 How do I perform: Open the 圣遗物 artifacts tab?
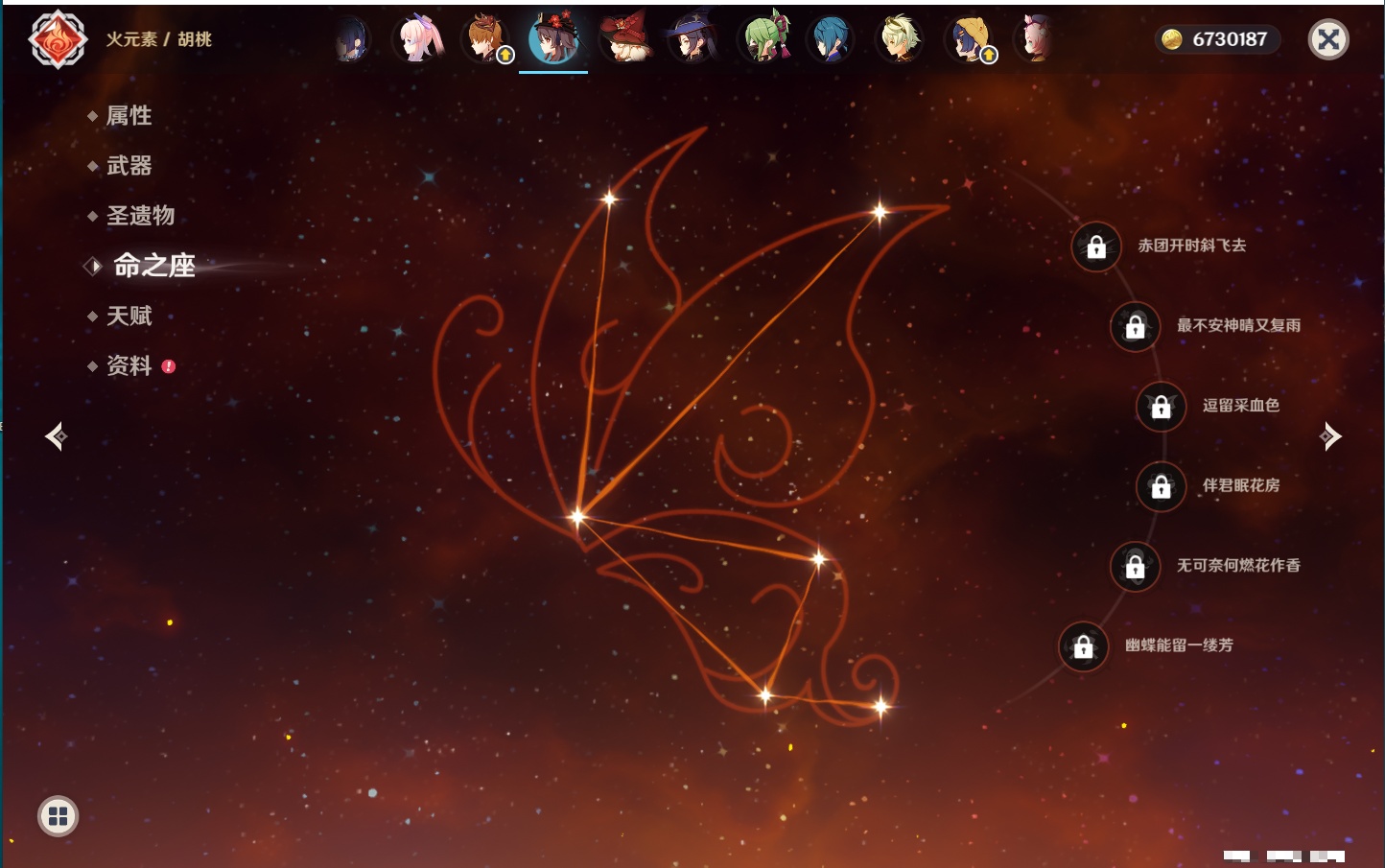(140, 216)
